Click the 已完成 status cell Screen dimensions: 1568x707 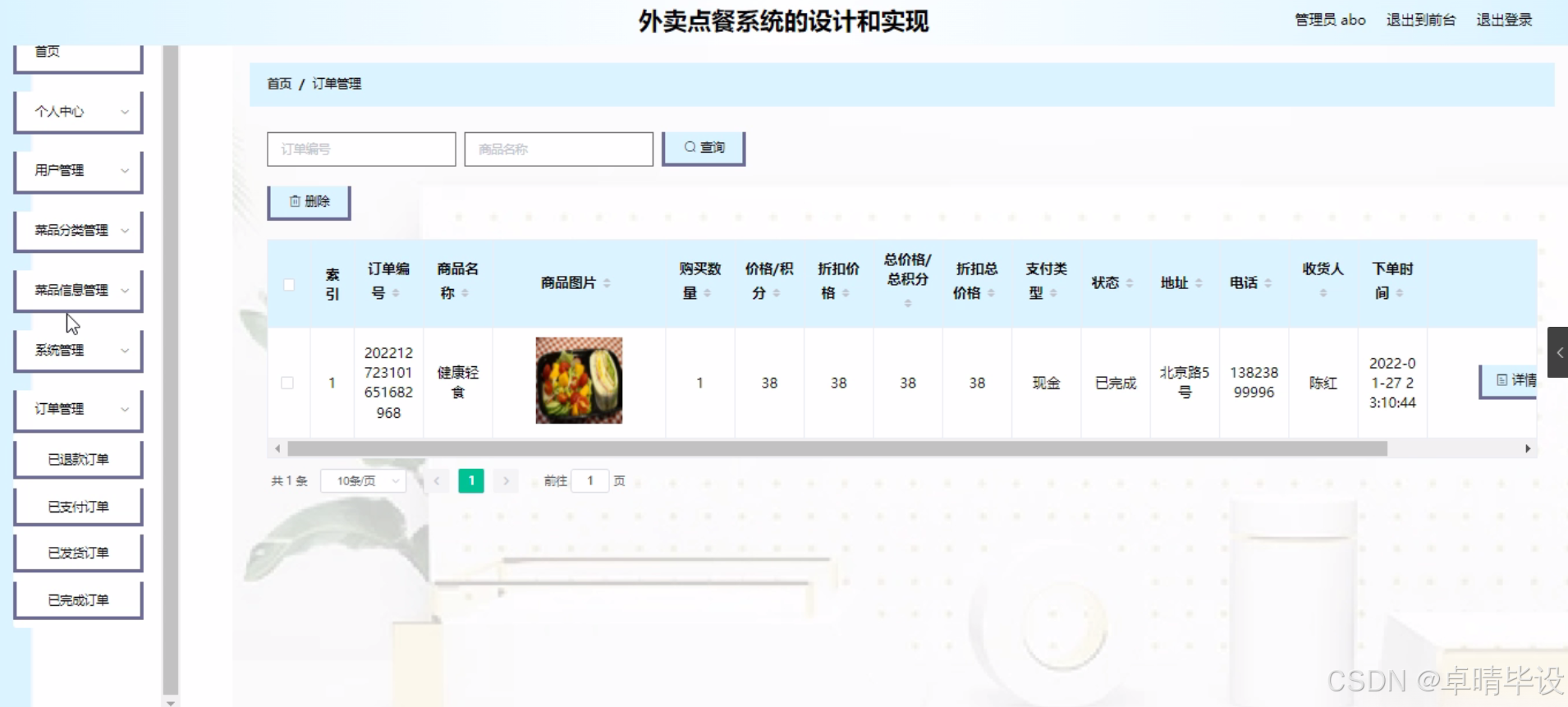click(1116, 383)
